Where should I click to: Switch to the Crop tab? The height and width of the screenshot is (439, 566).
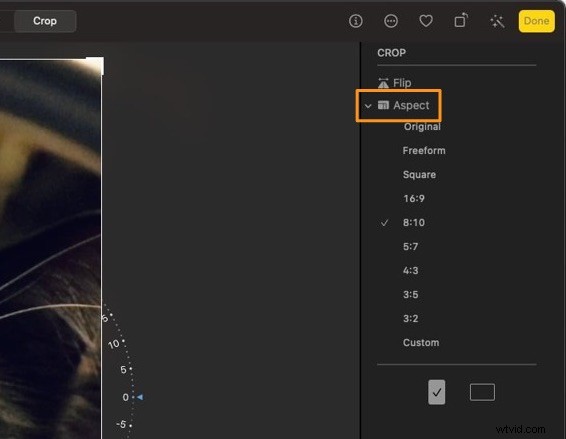pos(45,21)
